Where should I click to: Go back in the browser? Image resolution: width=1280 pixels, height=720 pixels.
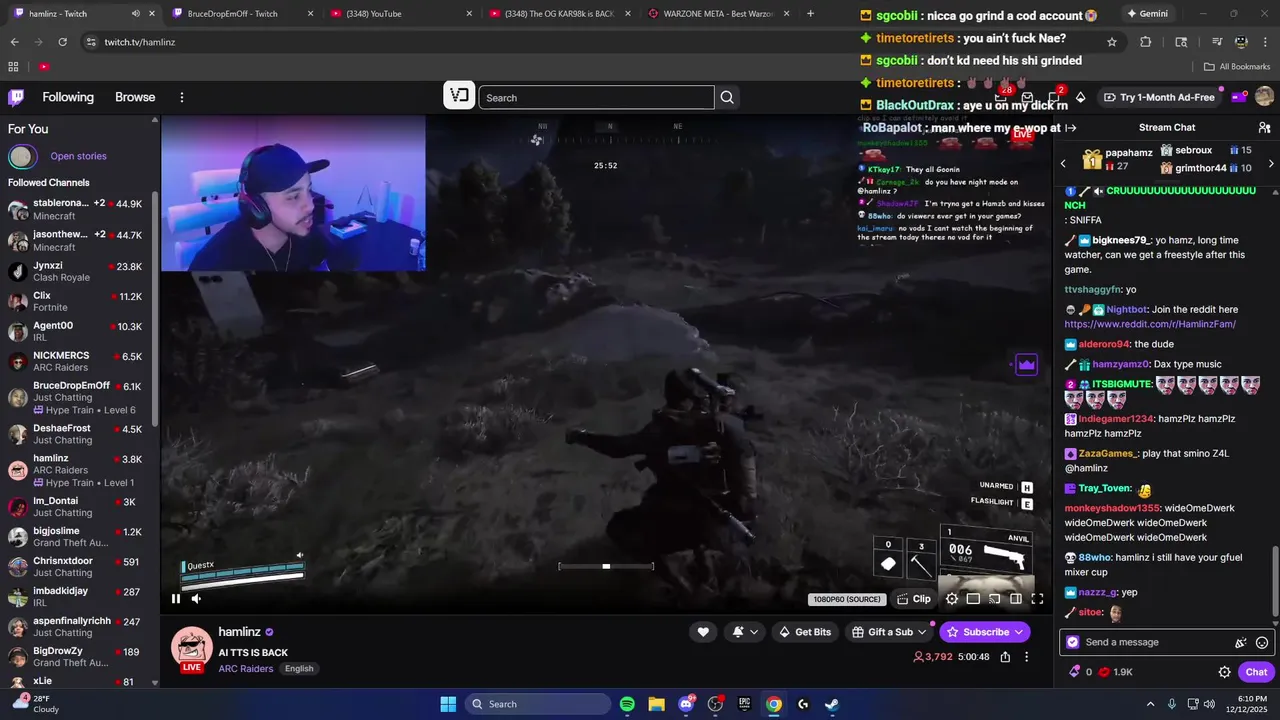15,42
